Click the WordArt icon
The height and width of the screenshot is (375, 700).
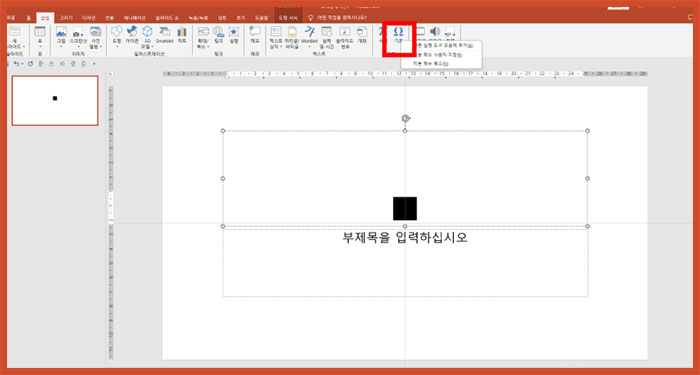pyautogui.click(x=309, y=31)
